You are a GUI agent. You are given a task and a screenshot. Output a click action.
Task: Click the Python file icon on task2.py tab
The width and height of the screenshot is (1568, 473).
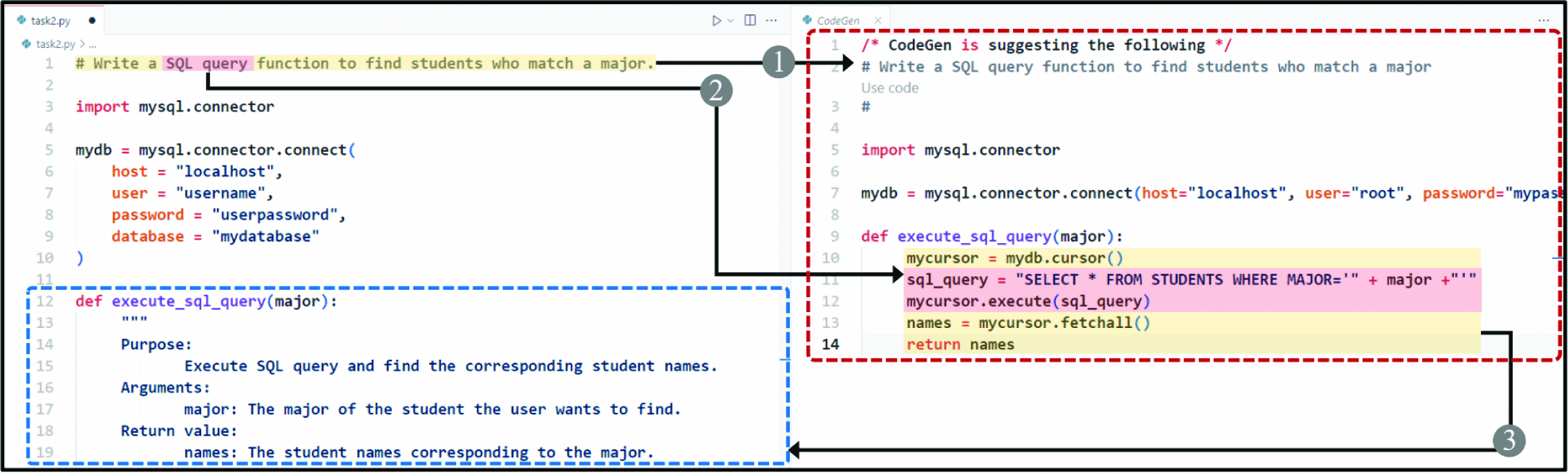[x=21, y=20]
